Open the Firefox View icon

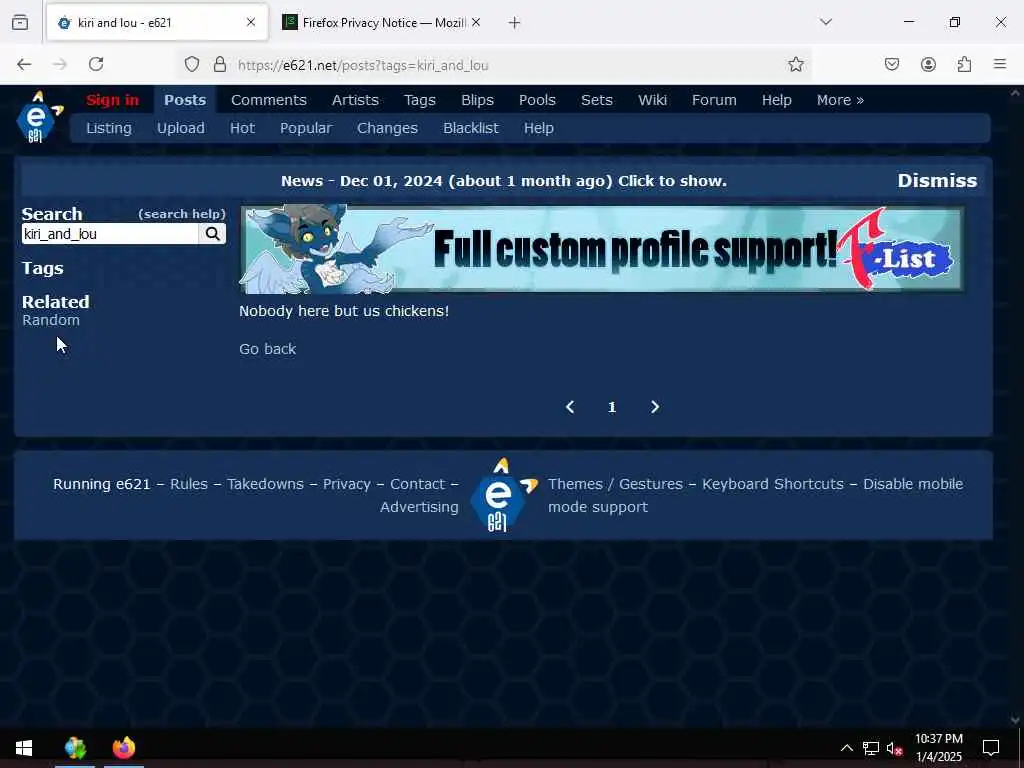[20, 23]
